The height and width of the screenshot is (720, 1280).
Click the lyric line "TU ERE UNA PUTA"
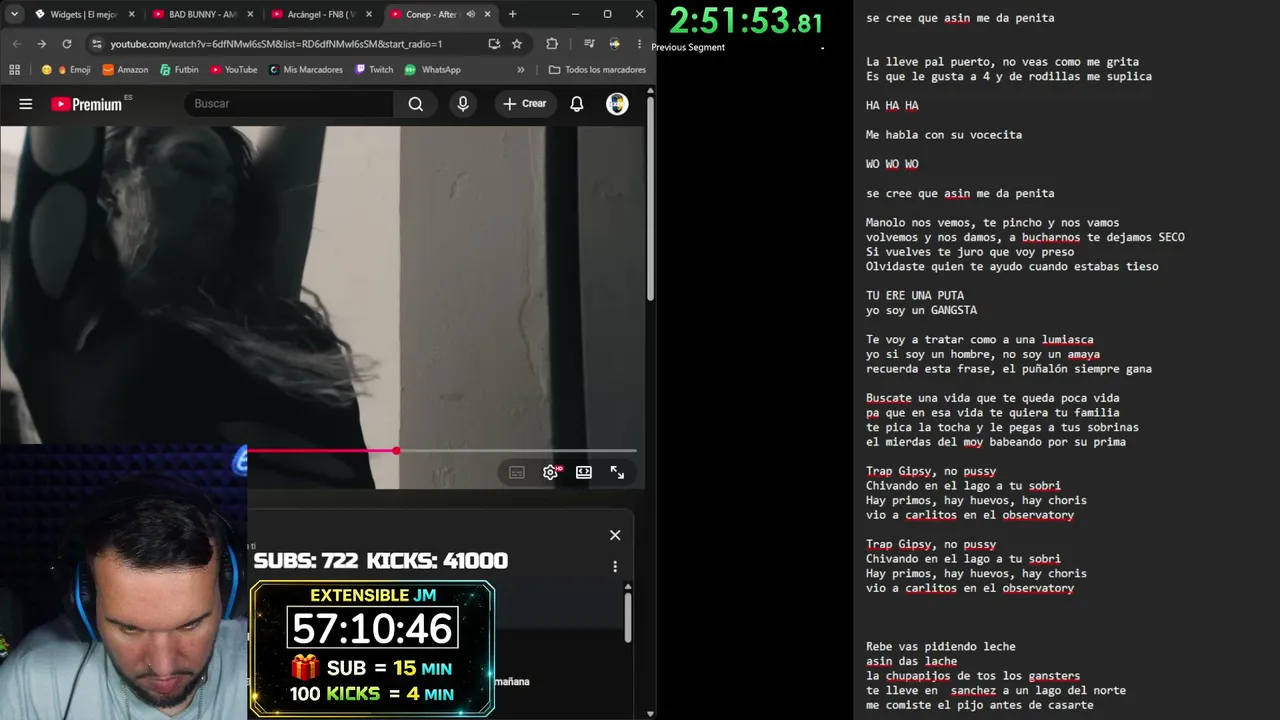(x=915, y=296)
